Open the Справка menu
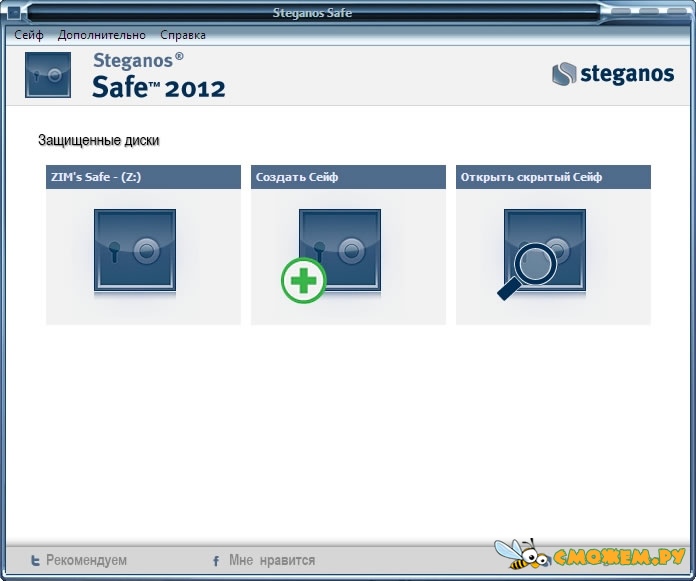The height and width of the screenshot is (581, 696). [x=183, y=35]
